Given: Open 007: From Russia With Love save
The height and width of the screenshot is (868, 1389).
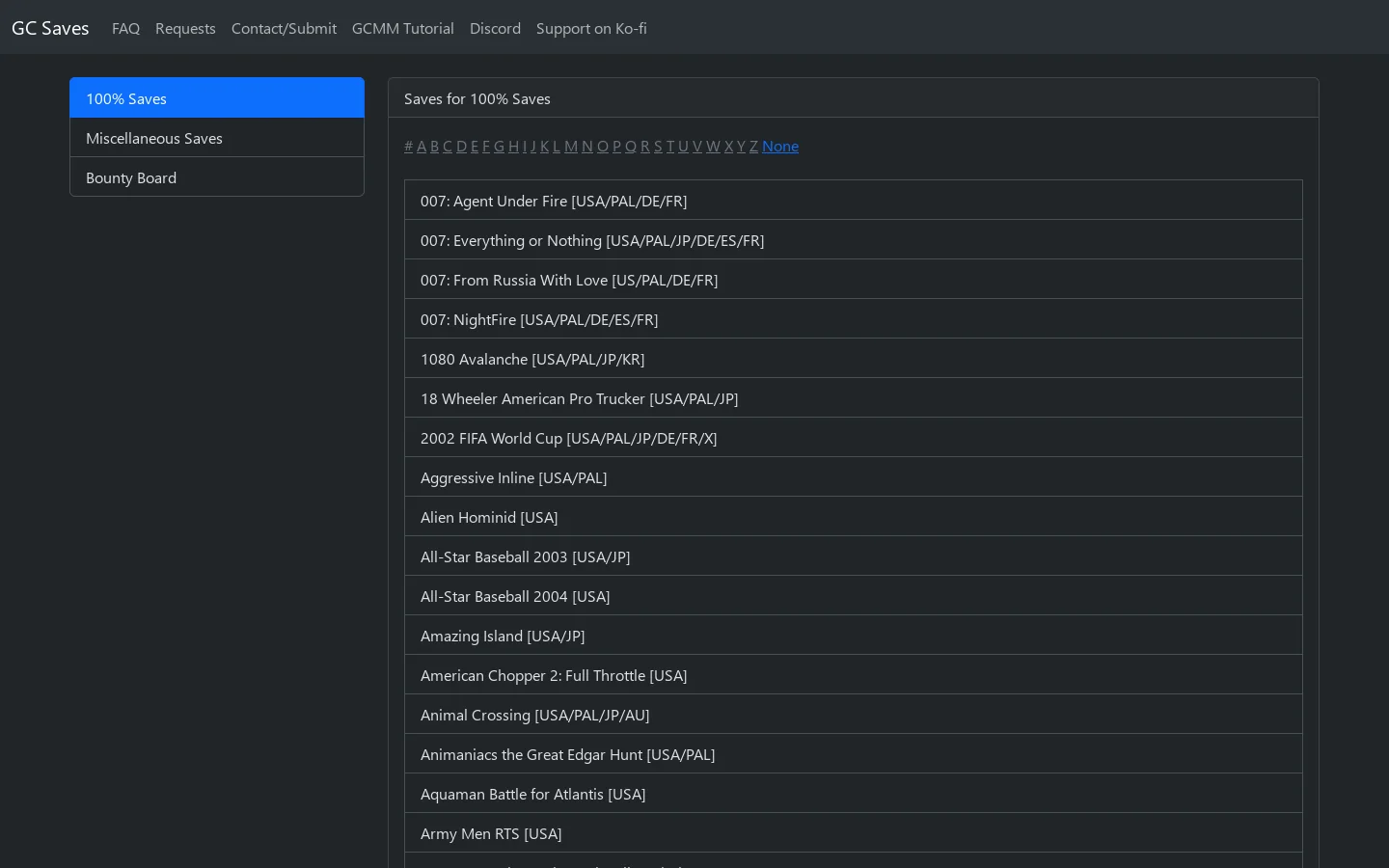Looking at the screenshot, I should (x=854, y=280).
